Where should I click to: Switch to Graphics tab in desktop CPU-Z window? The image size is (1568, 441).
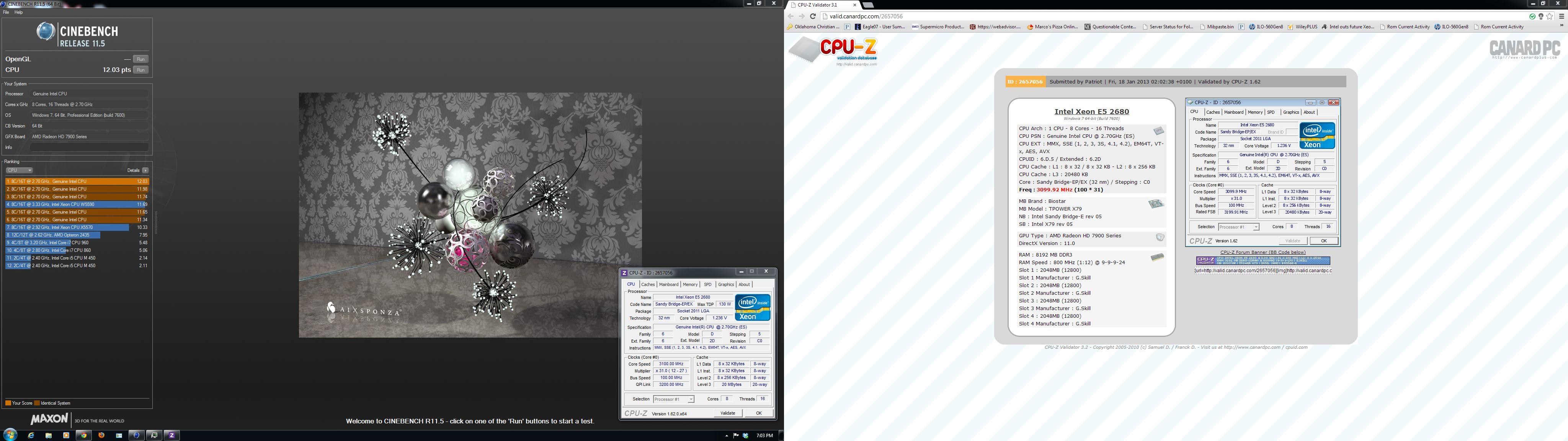[726, 284]
